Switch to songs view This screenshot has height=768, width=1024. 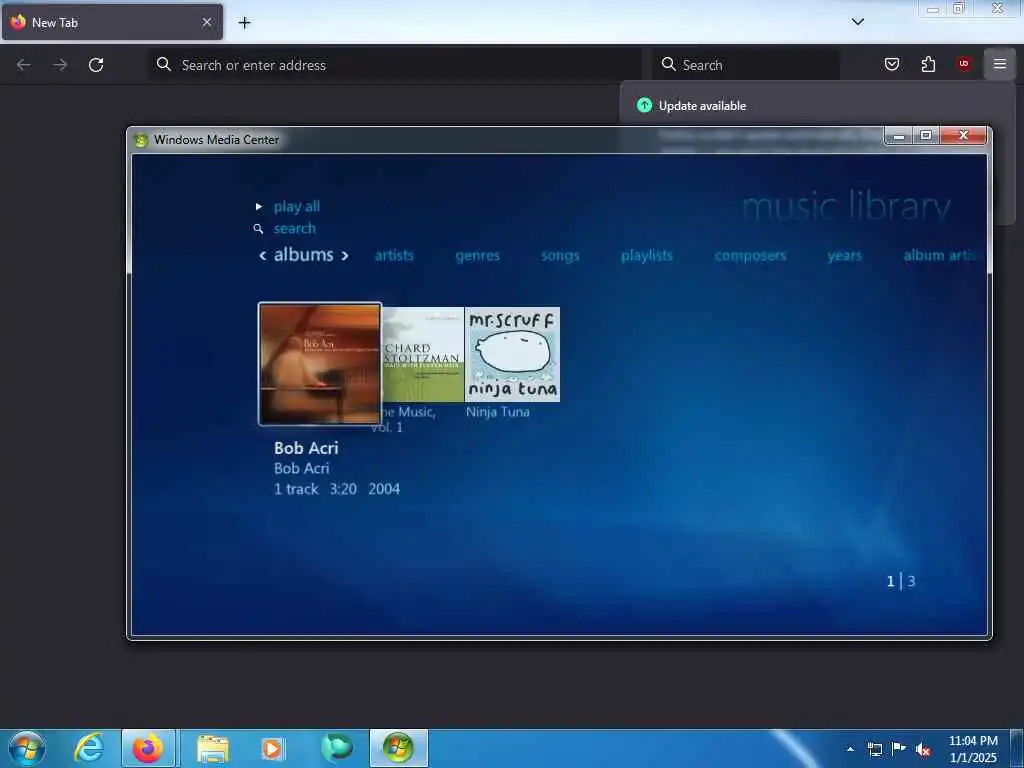point(560,255)
